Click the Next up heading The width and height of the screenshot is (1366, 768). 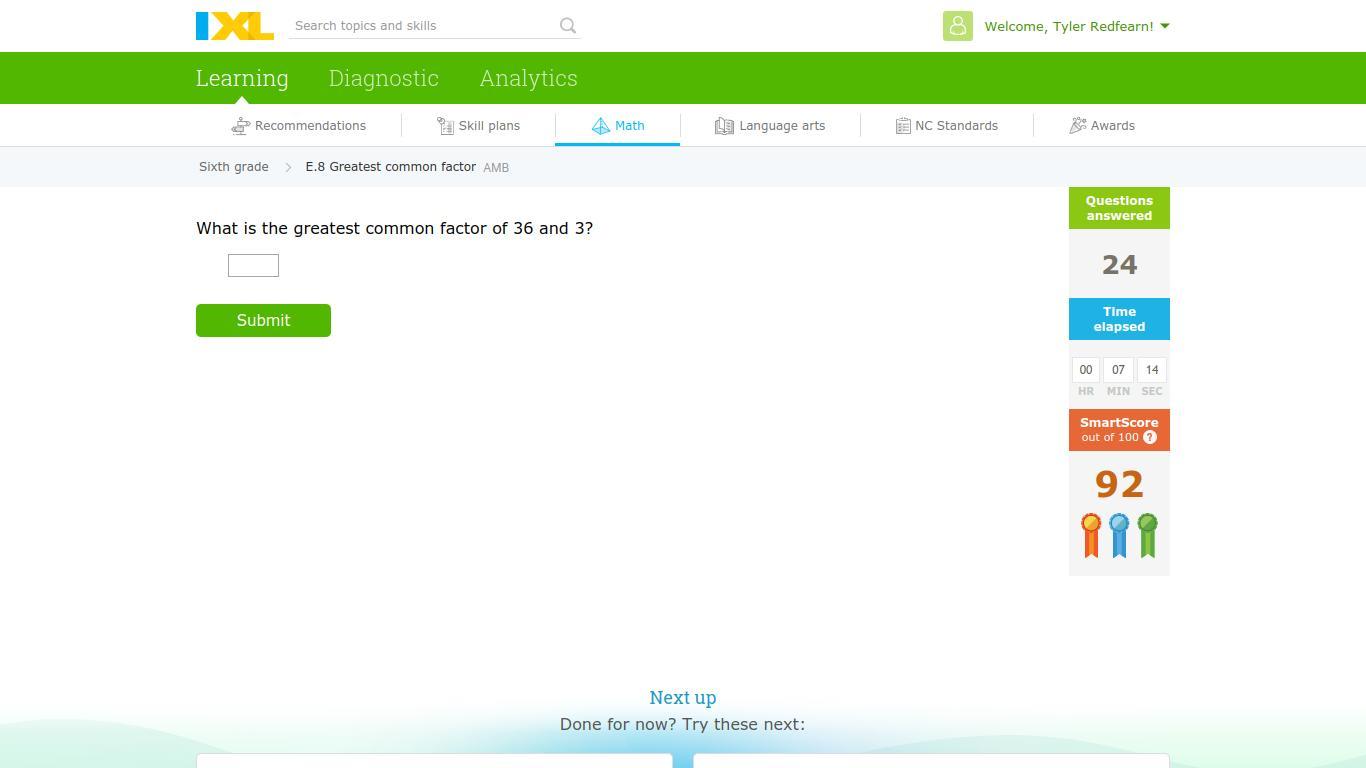click(683, 698)
